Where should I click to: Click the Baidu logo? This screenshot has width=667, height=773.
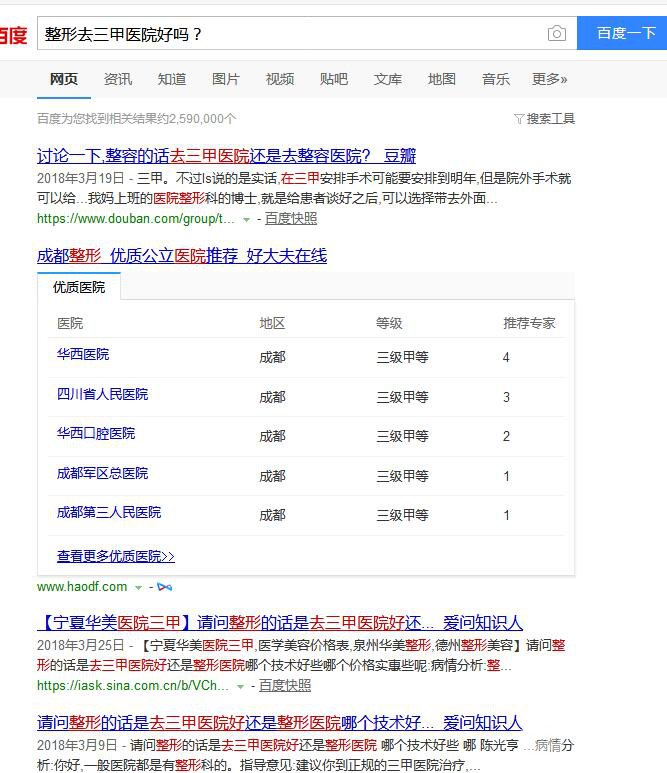(x=13, y=35)
